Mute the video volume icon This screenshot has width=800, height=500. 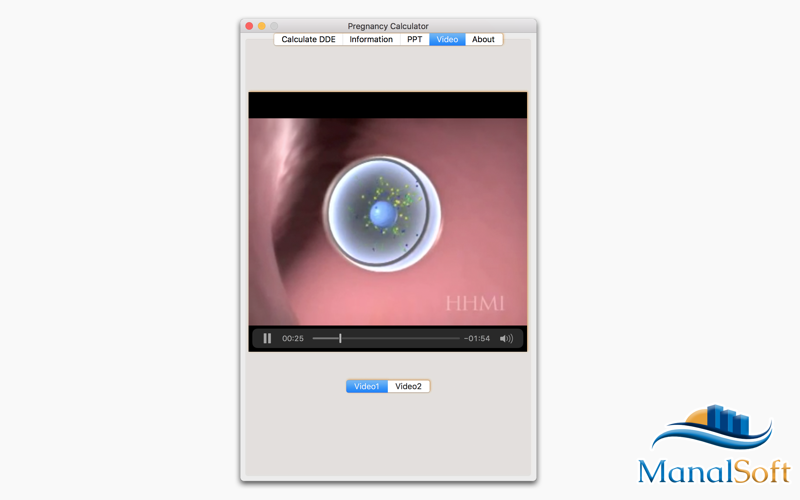(x=506, y=338)
